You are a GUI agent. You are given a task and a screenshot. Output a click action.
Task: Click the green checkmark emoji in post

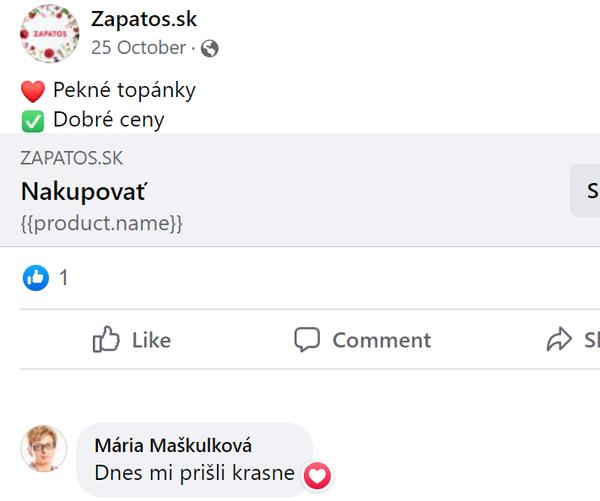coord(33,121)
